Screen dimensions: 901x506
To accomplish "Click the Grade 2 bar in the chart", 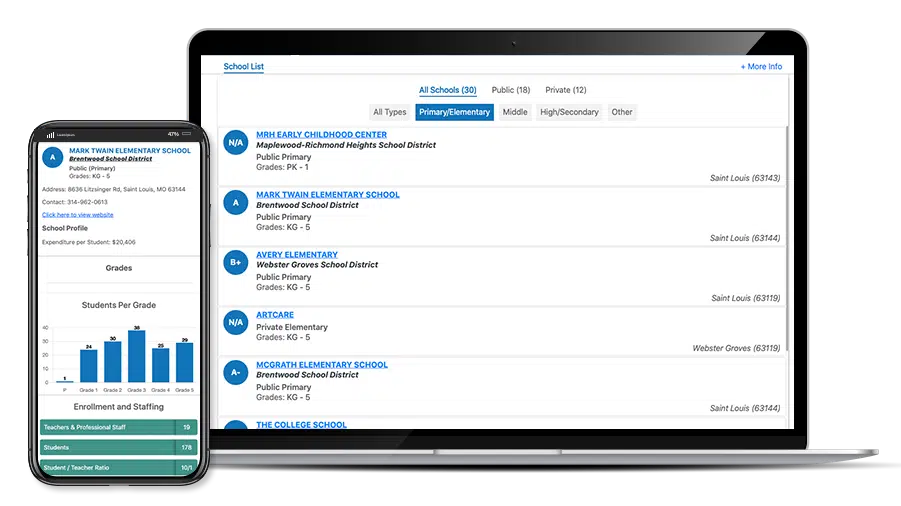I will pyautogui.click(x=113, y=362).
